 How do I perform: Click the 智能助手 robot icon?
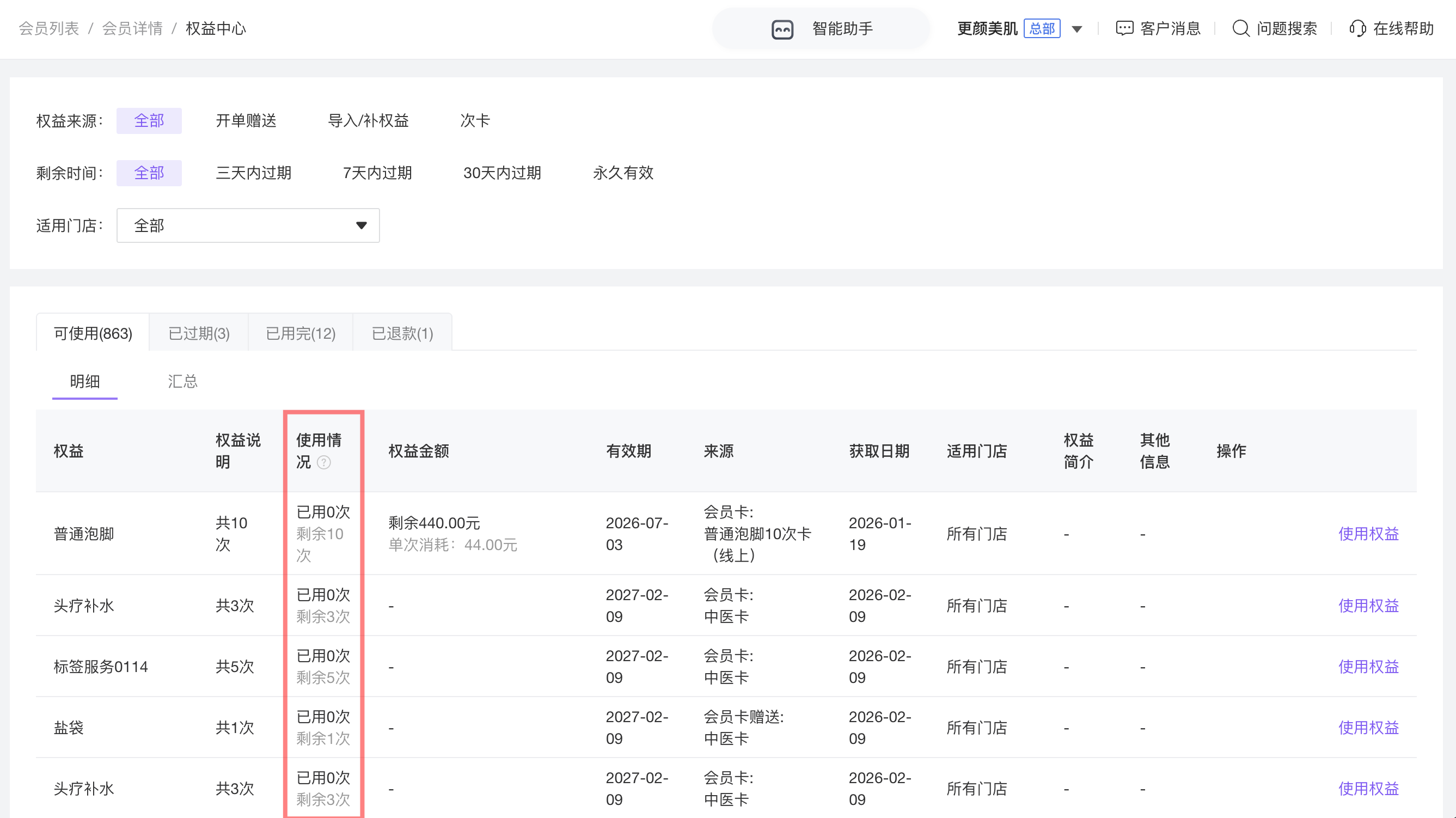click(782, 29)
